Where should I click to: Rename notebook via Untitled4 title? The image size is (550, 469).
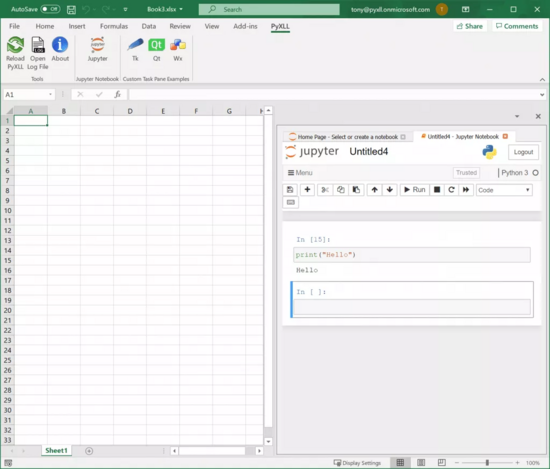click(369, 152)
